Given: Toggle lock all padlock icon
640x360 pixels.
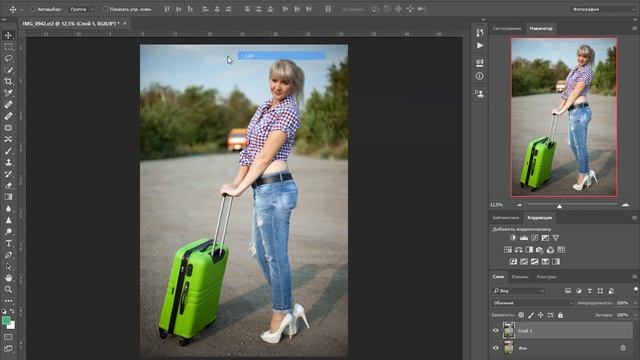Looking at the screenshot, I should tap(560, 315).
